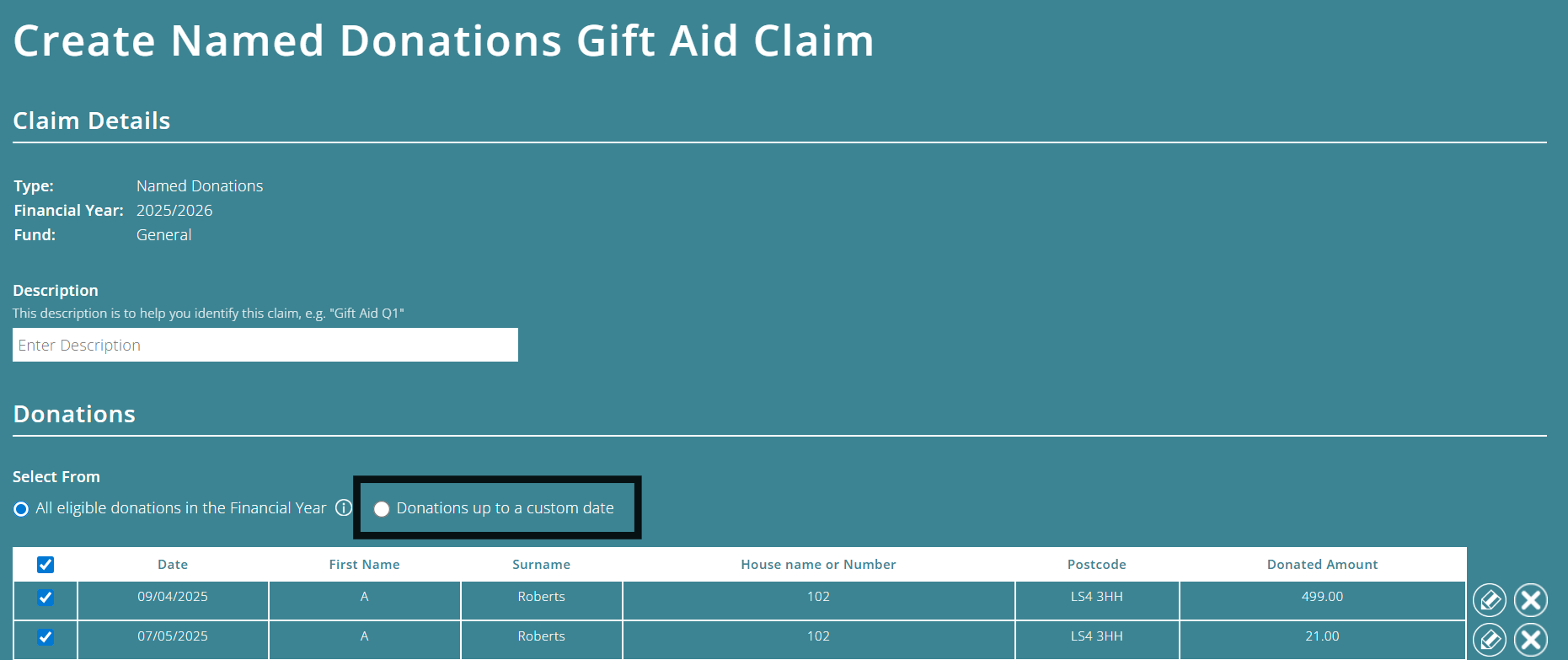Viewport: 1568px width, 660px height.
Task: Click the 'Donations' section heading
Action: point(74,414)
